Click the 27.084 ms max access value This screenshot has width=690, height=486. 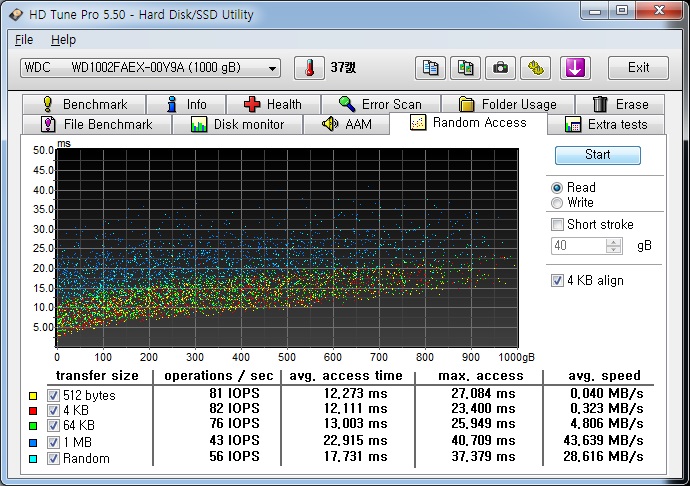483,393
